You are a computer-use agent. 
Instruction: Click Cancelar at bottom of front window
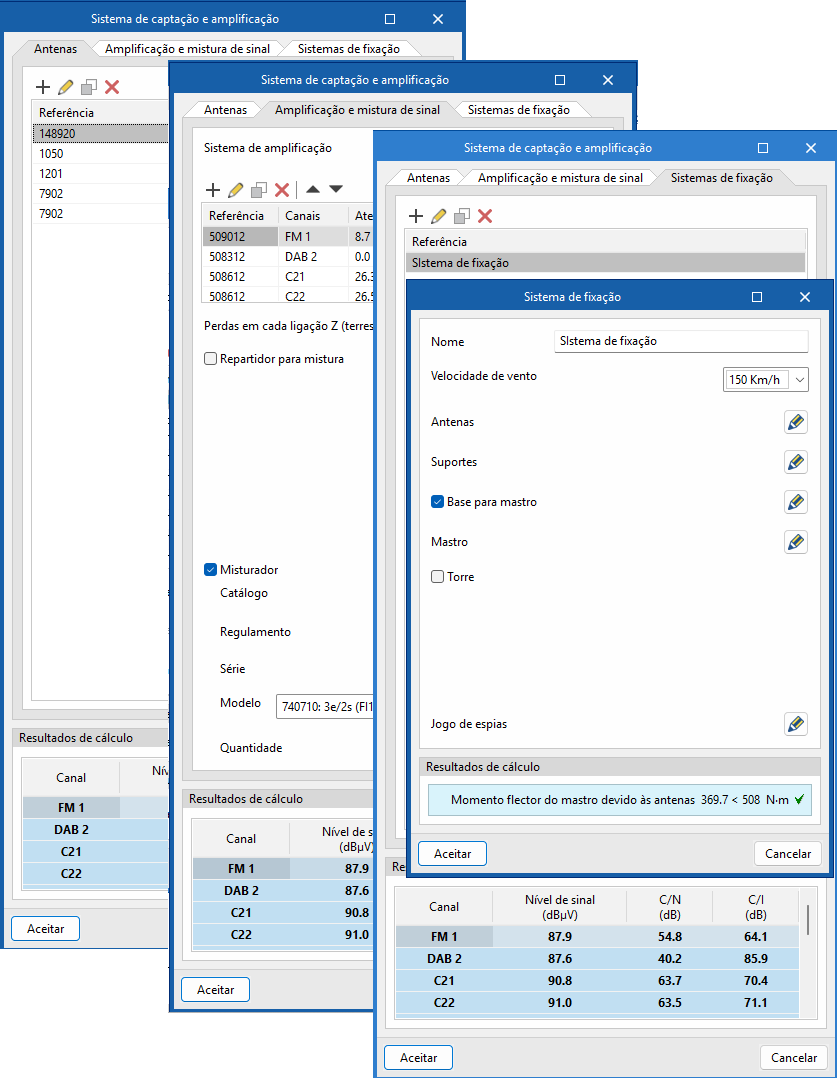pyautogui.click(x=794, y=1058)
